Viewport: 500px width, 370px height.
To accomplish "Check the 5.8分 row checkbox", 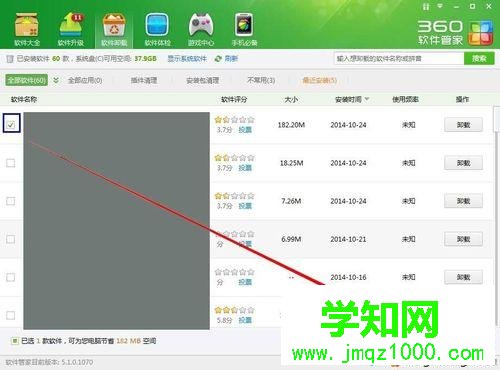I will point(11,315).
